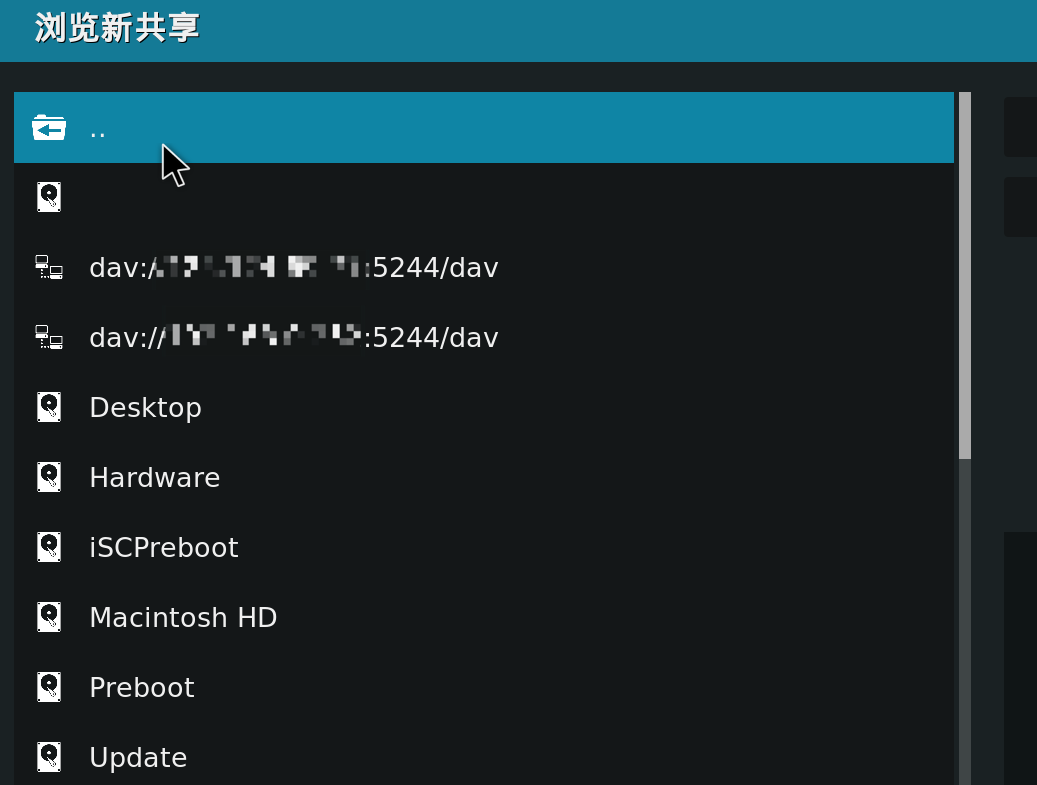
Task: Click the drive icon beside Macintosh HD
Action: tap(49, 617)
